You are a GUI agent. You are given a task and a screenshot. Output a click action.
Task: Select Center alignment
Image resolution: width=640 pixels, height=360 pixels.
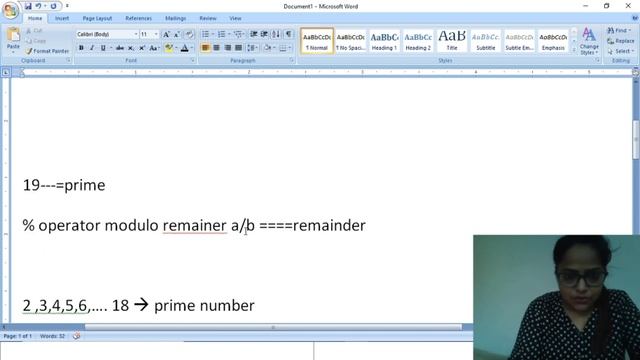tap(216, 48)
